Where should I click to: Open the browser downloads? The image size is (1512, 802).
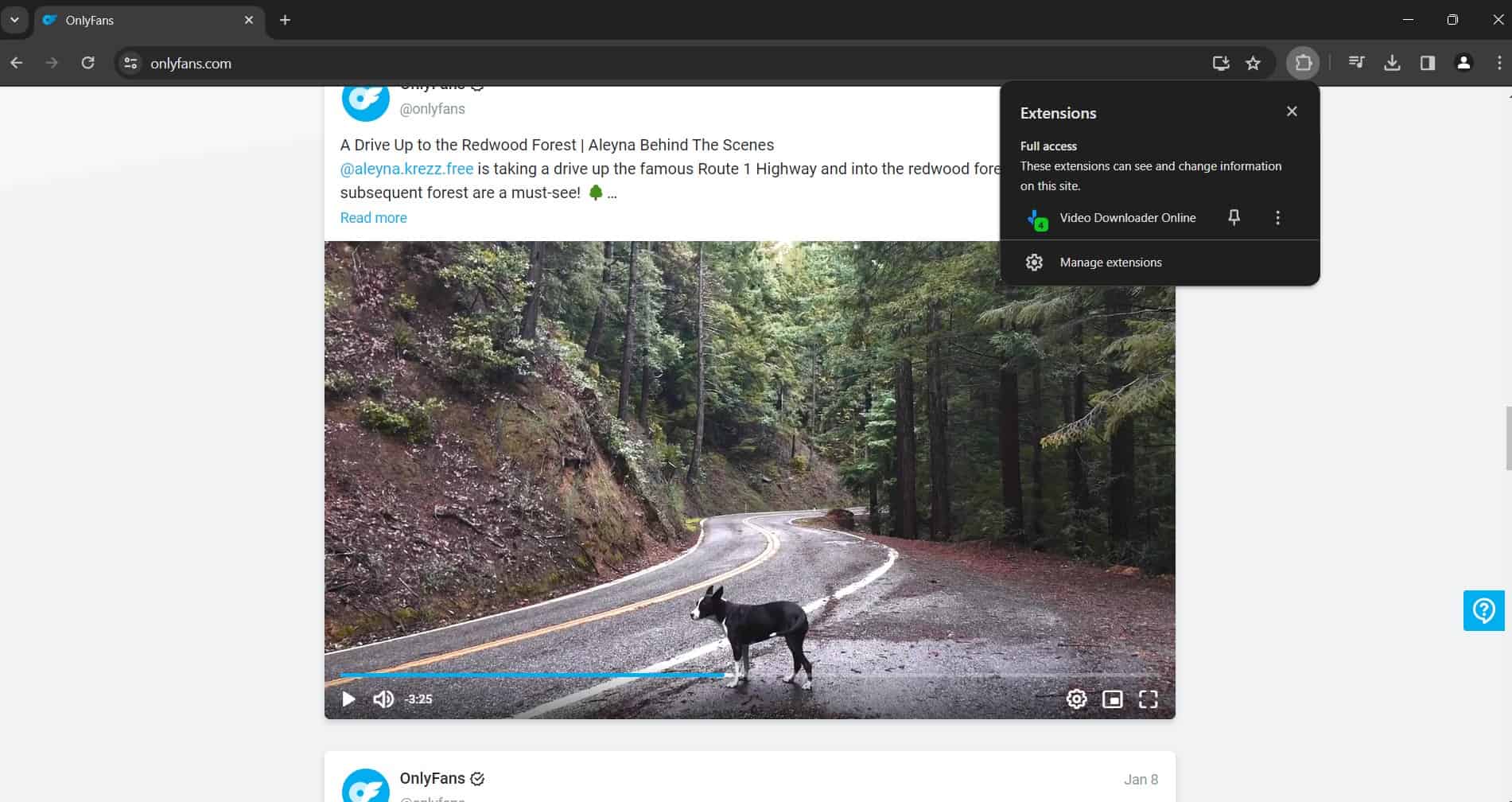coord(1392,63)
